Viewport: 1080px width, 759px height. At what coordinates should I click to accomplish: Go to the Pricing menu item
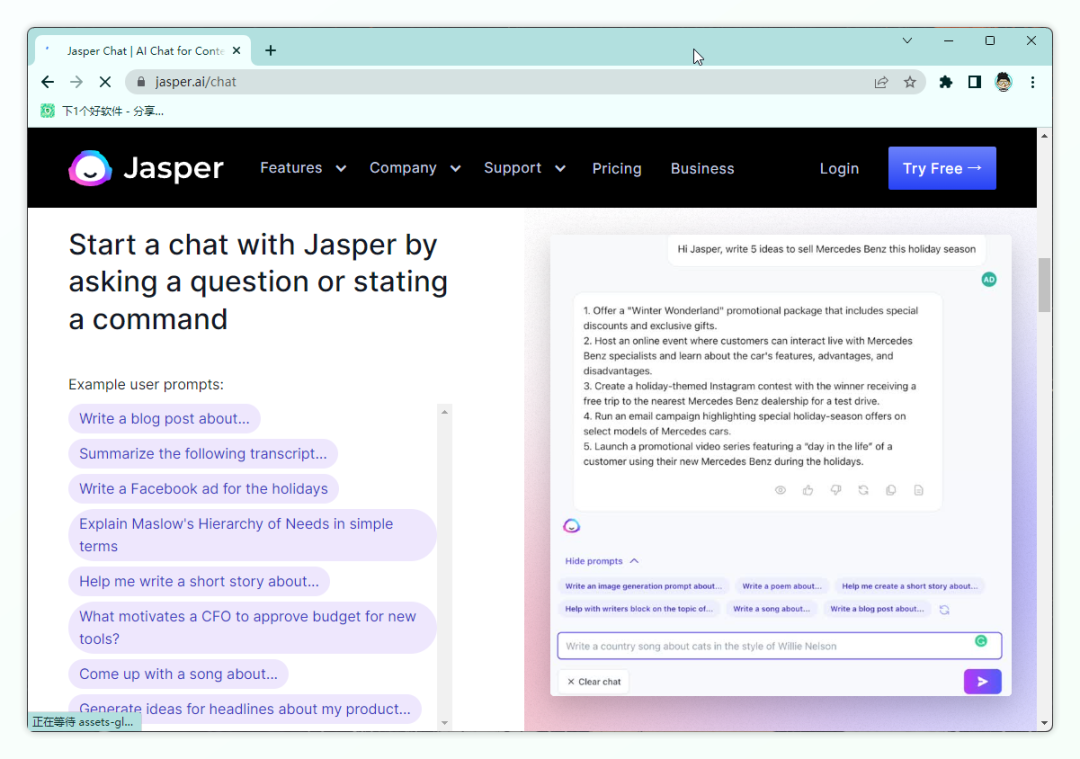point(616,168)
